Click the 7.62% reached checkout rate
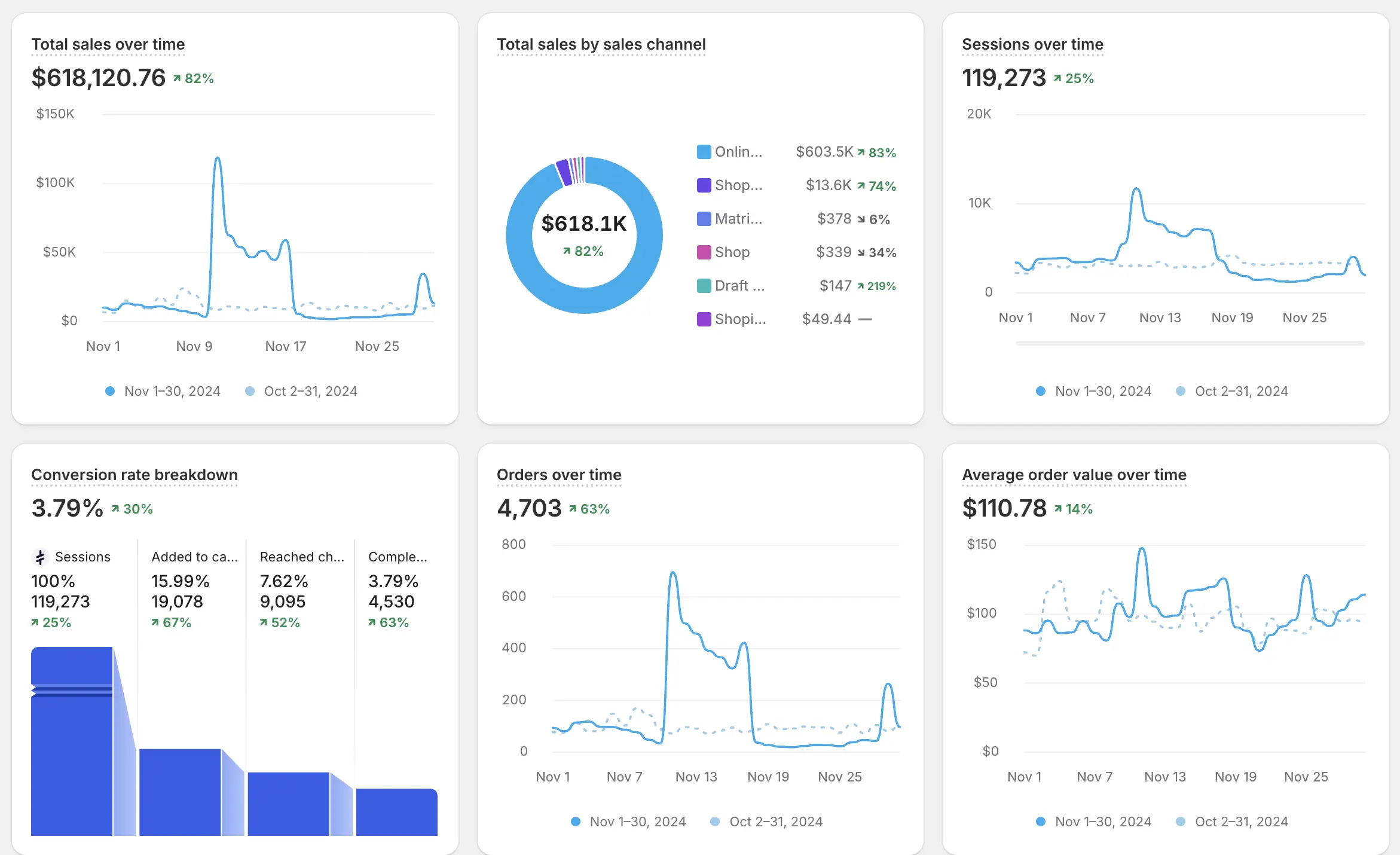The image size is (1400, 855). click(x=284, y=581)
